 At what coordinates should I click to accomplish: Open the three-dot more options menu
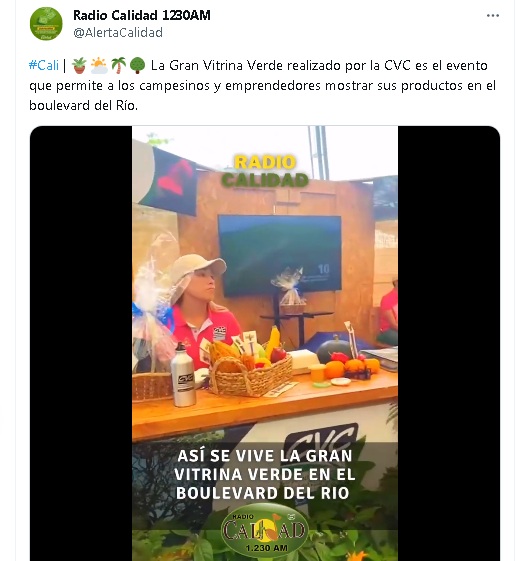[x=492, y=15]
